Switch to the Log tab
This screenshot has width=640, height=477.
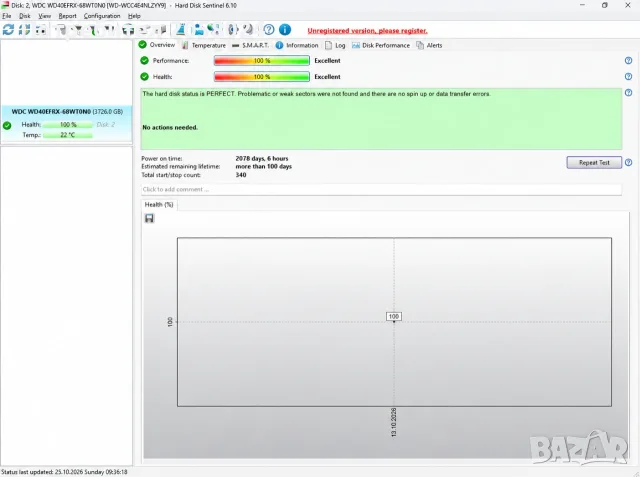coord(335,45)
